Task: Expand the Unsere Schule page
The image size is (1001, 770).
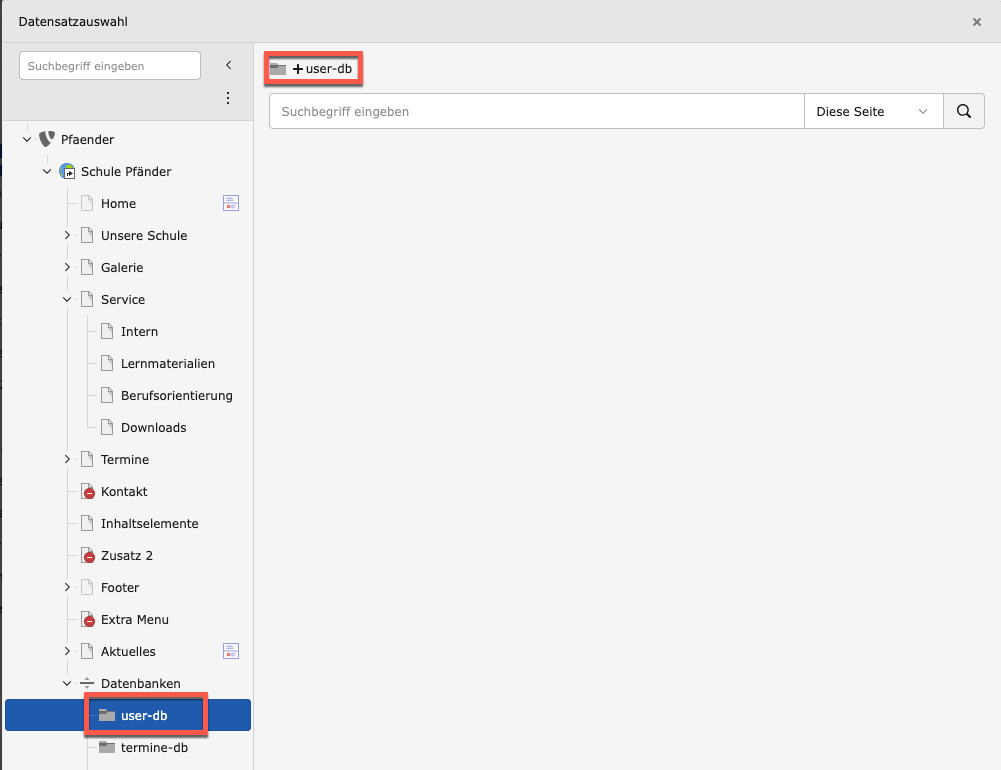Action: [67, 235]
